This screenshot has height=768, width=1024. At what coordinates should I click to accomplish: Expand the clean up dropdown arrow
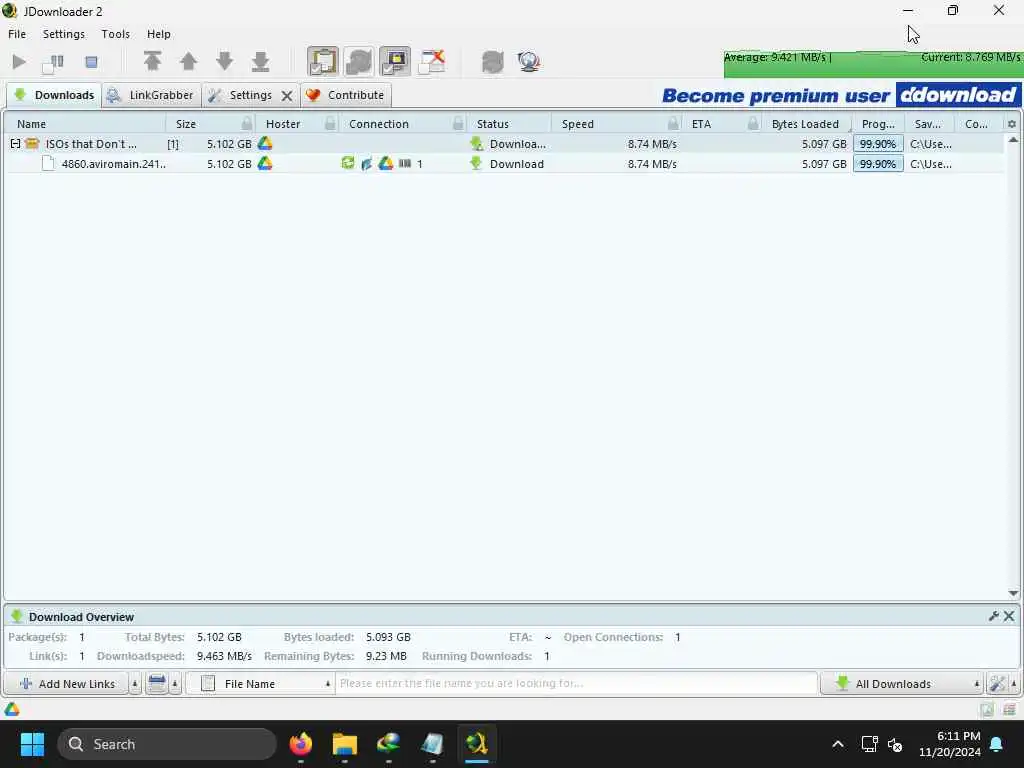pyautogui.click(x=175, y=684)
